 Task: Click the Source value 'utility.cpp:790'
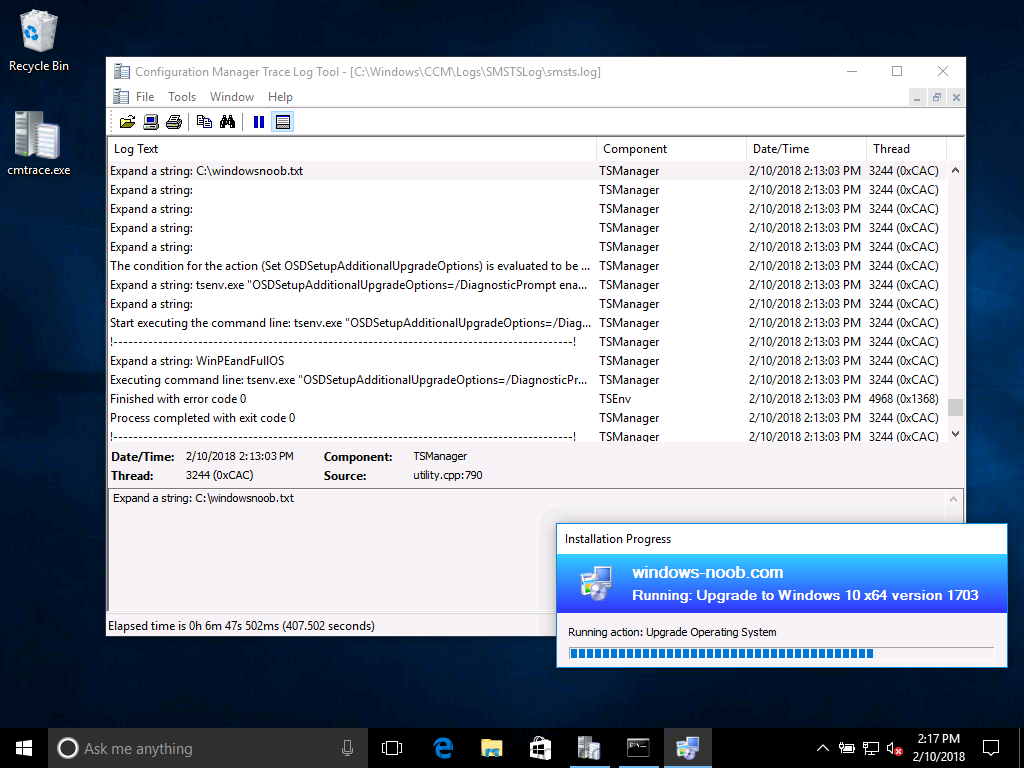447,475
